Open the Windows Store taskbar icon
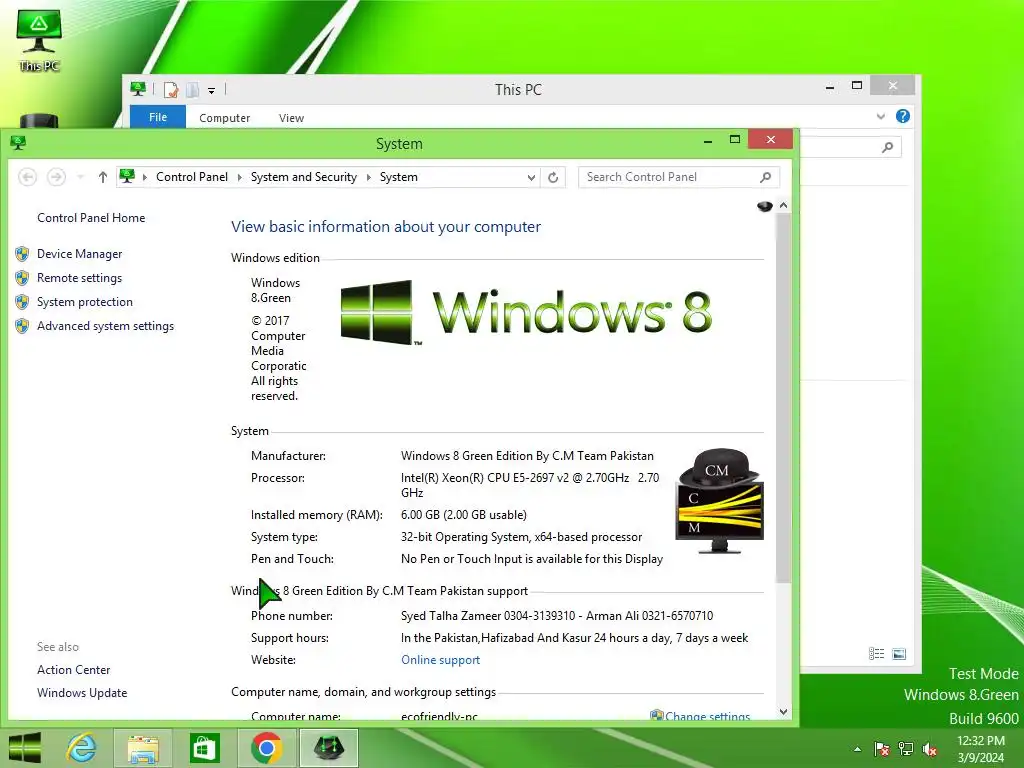Image resolution: width=1024 pixels, height=768 pixels. coord(204,748)
